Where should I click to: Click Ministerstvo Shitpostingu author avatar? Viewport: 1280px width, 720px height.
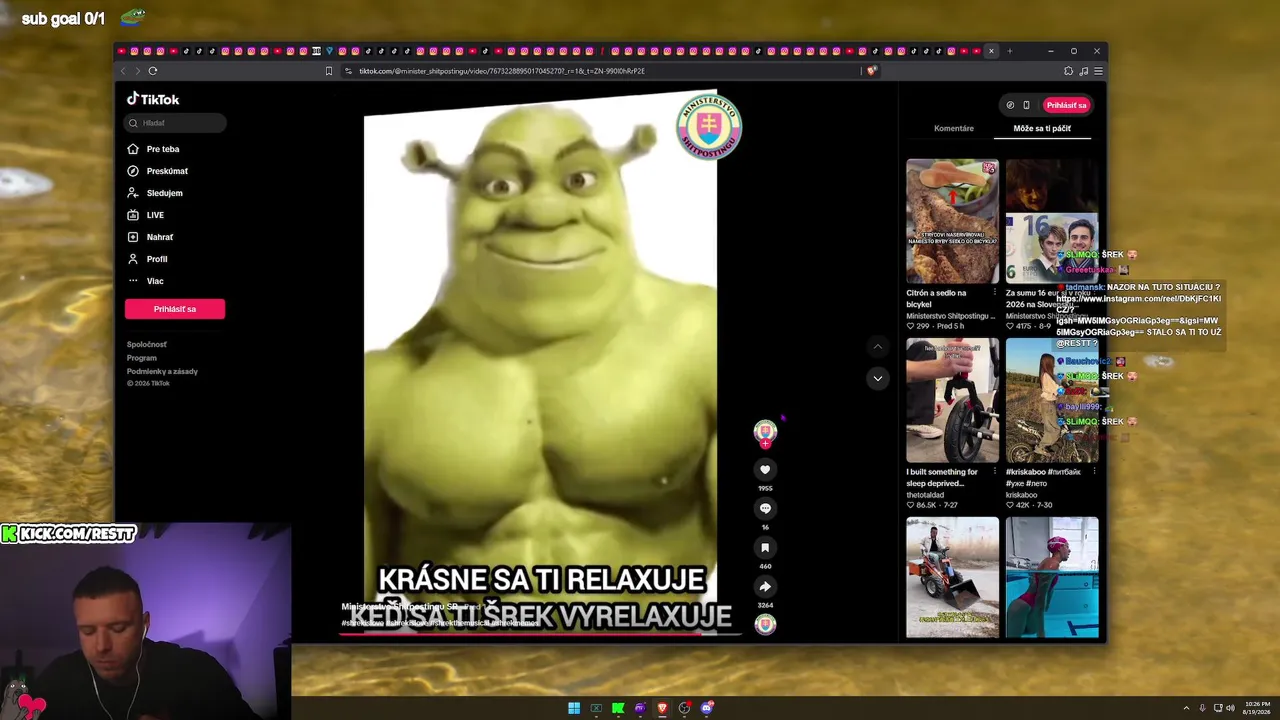(x=765, y=431)
